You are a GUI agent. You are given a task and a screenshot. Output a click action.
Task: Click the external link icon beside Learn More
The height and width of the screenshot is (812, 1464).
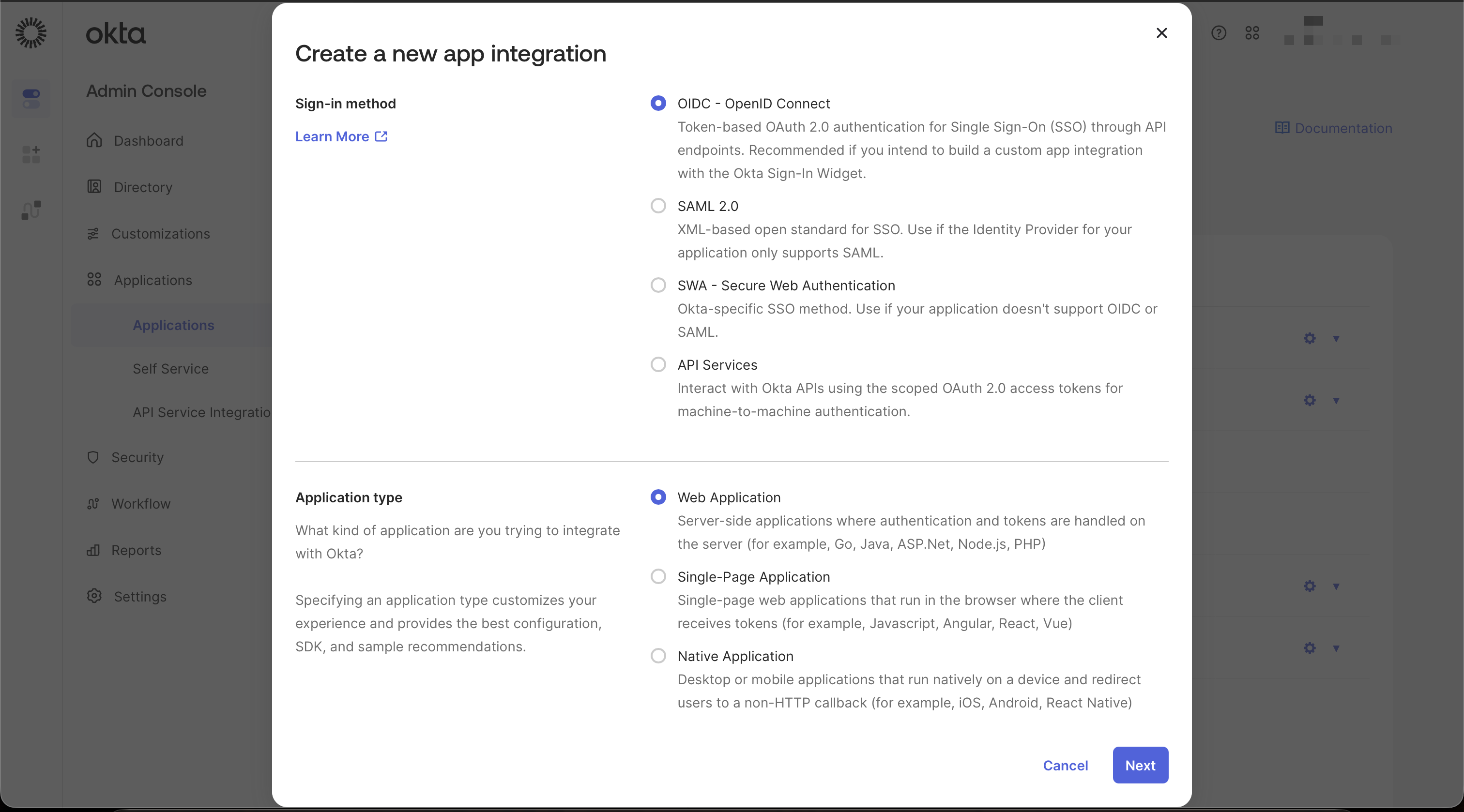[x=381, y=136]
